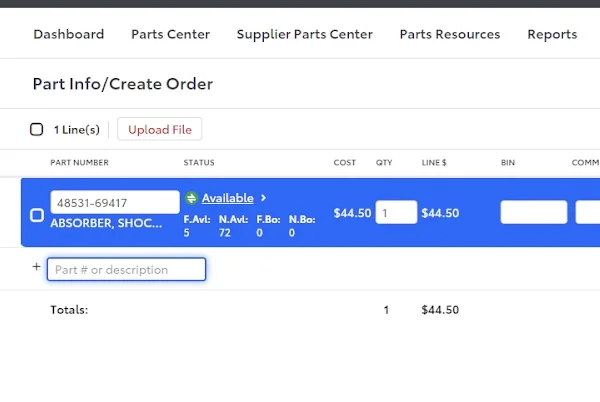Focus the part number field 48531-69417
The height and width of the screenshot is (402, 600).
114,203
